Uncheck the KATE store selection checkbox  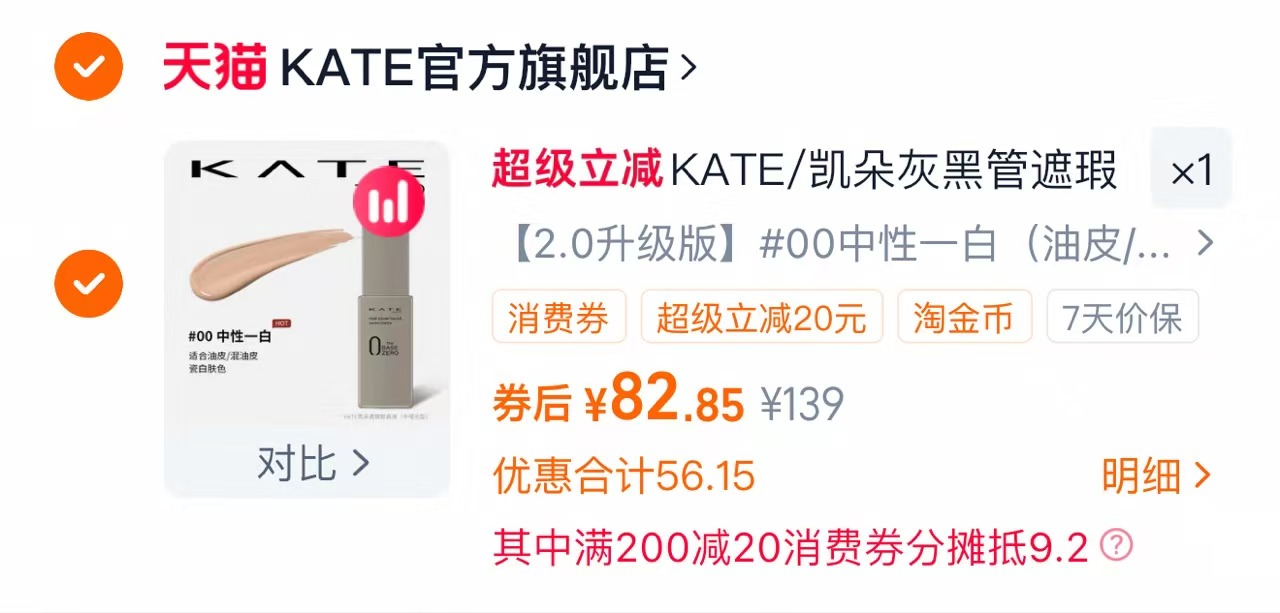88,67
